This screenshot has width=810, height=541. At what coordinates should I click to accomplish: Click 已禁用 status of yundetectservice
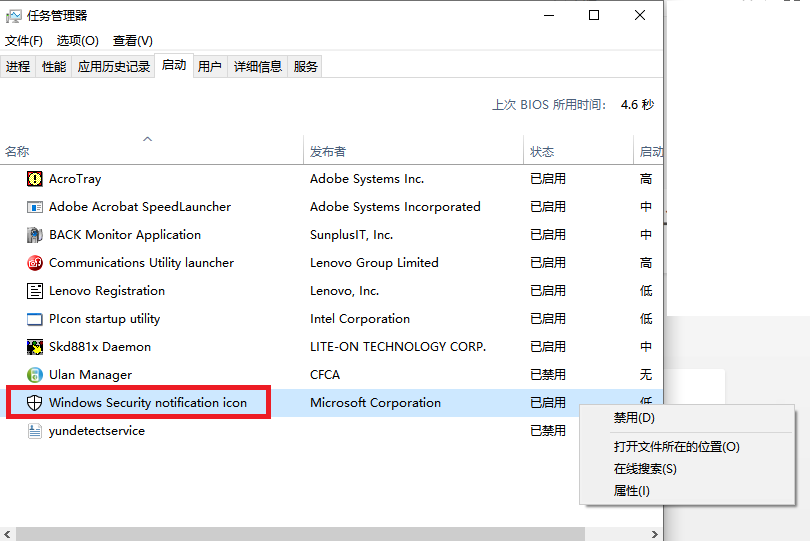click(x=548, y=430)
